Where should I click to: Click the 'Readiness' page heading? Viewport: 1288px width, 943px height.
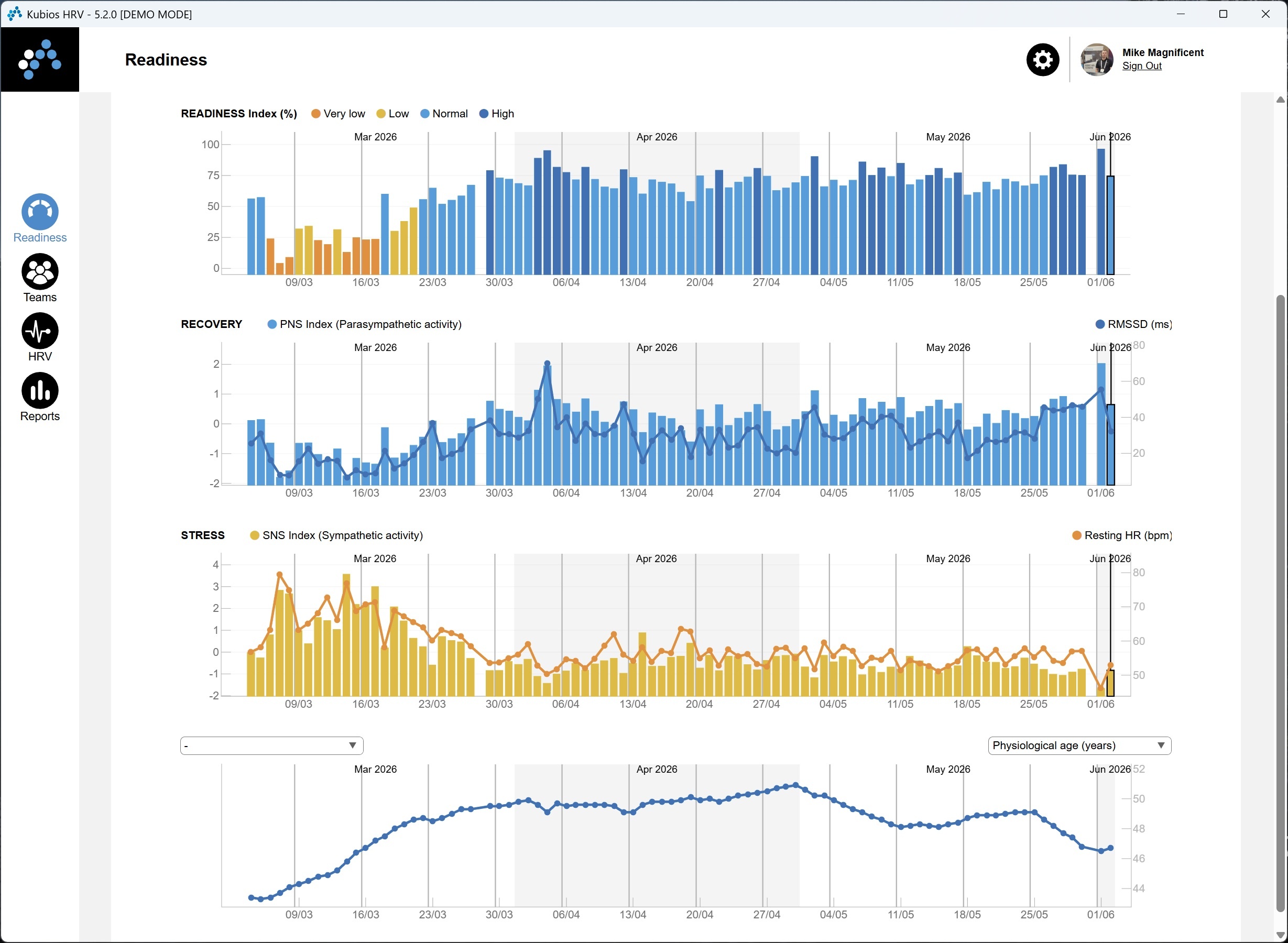[x=166, y=60]
